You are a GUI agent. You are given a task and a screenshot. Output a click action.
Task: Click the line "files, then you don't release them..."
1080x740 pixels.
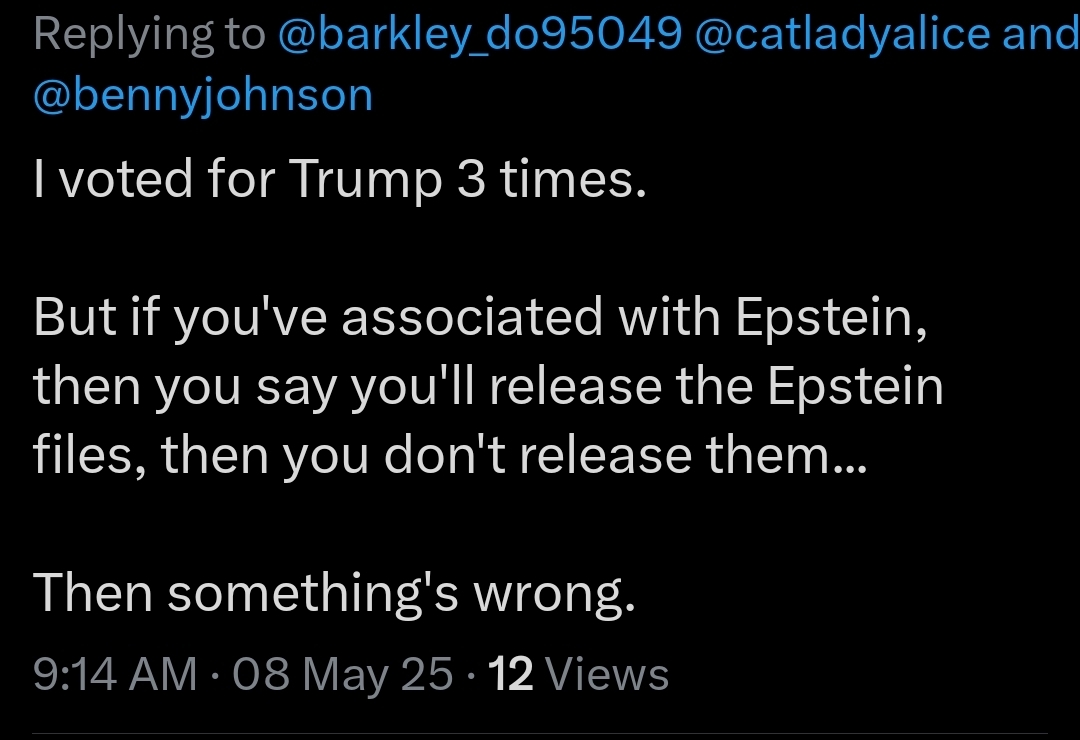click(450, 455)
